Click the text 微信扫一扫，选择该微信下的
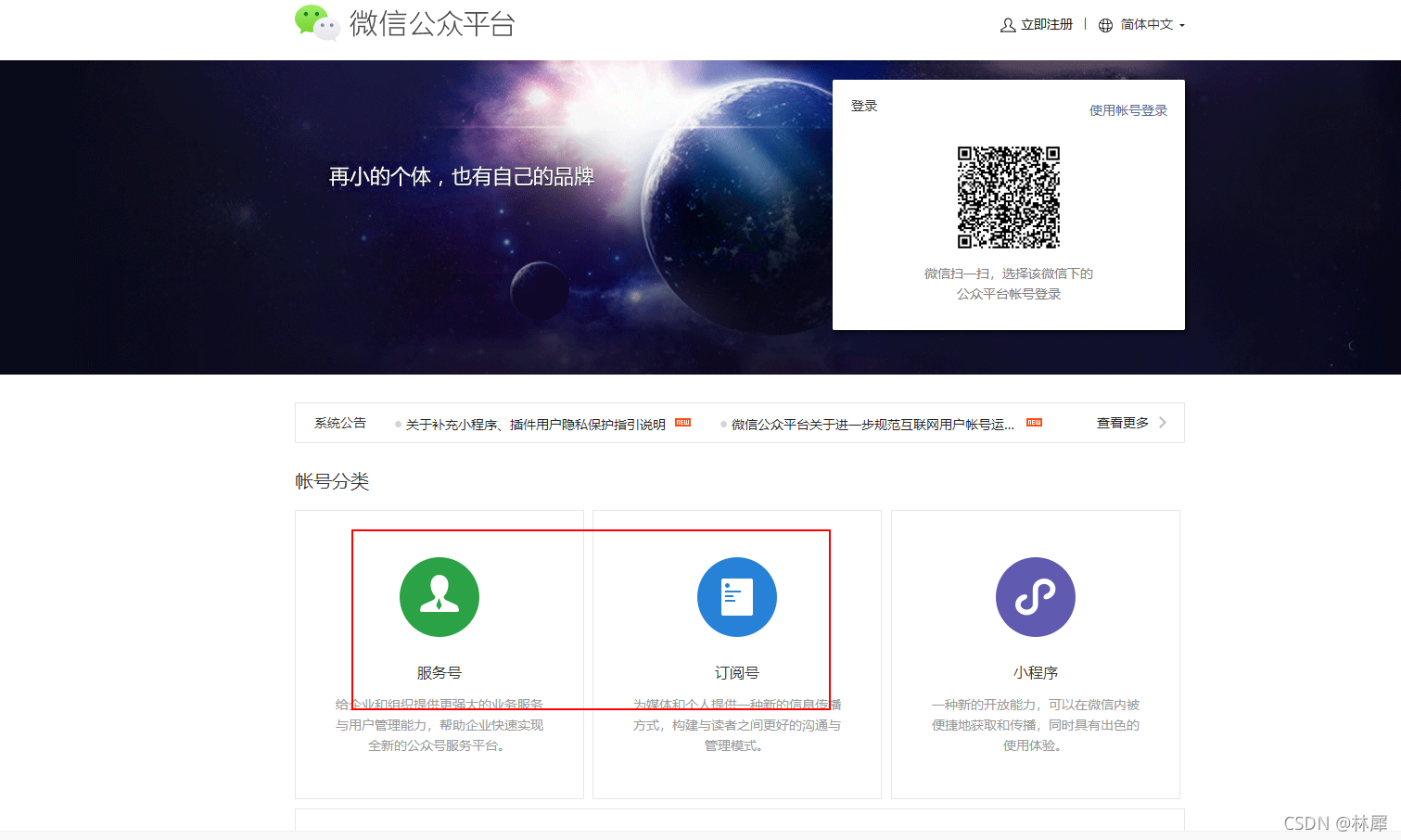The image size is (1401, 840). pyautogui.click(x=1008, y=274)
